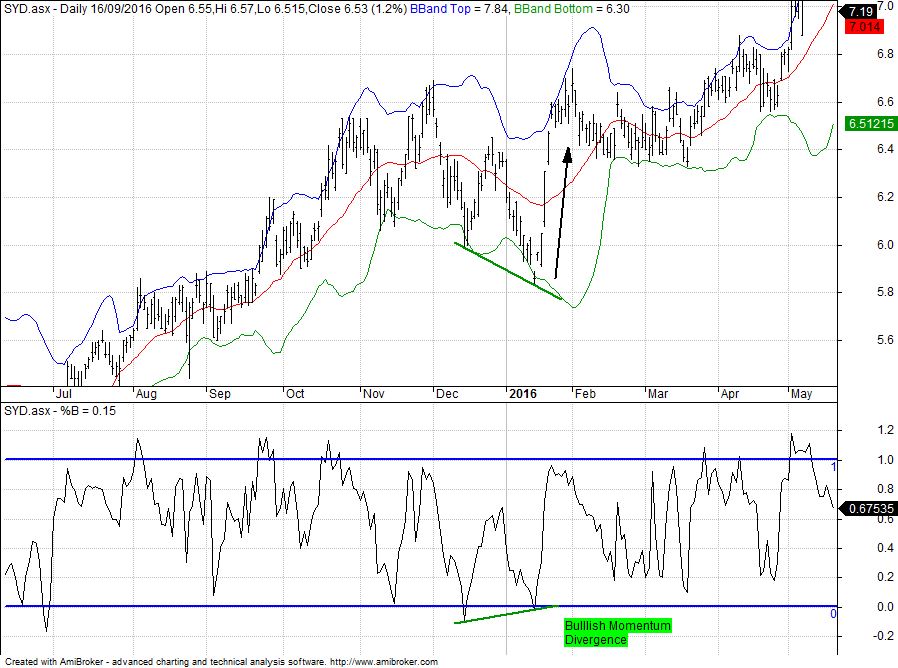
Task: Click the blue 1.0 horizontal level line
Action: click(421, 459)
